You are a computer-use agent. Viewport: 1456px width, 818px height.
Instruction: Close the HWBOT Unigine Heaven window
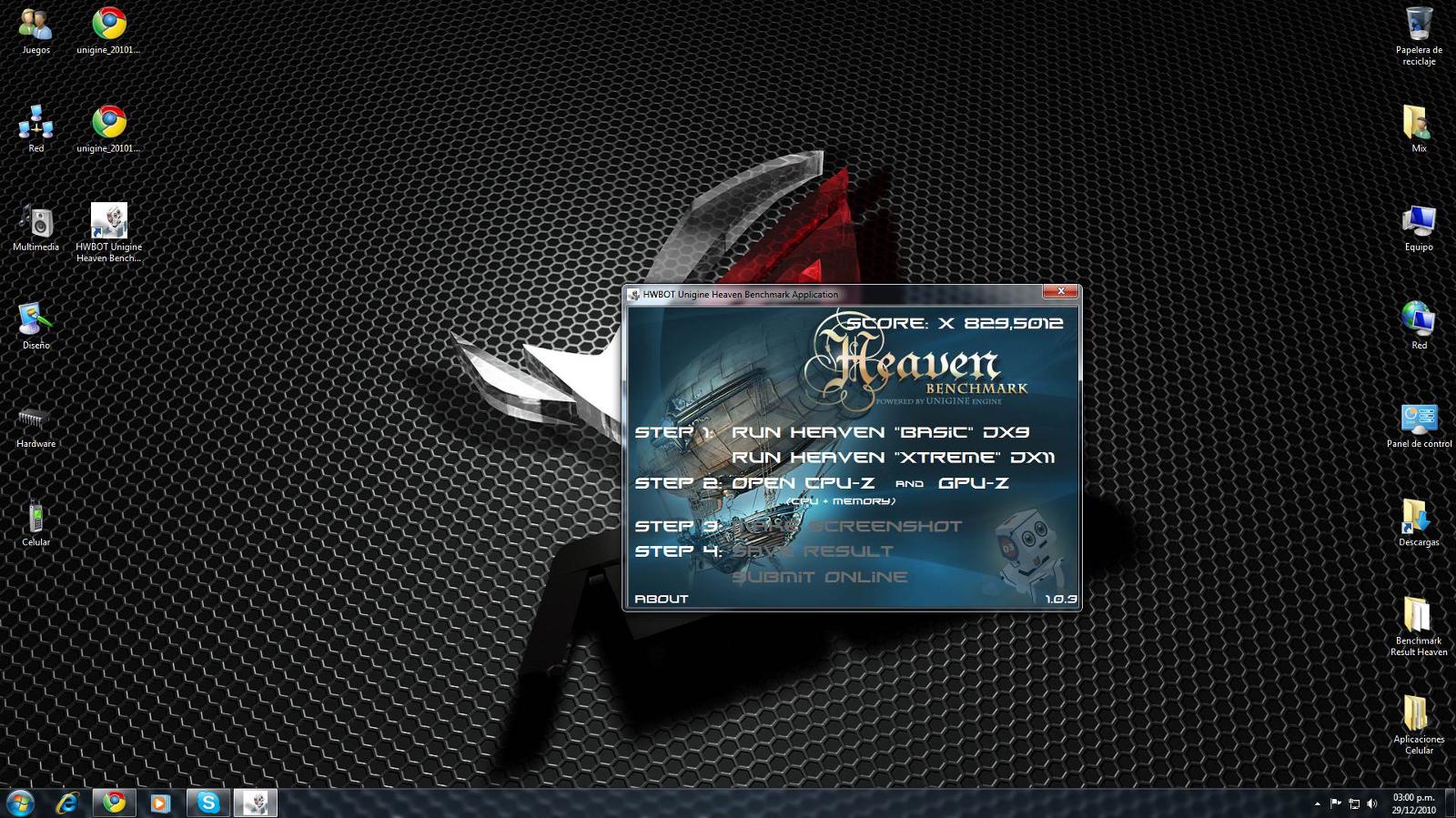(1060, 291)
